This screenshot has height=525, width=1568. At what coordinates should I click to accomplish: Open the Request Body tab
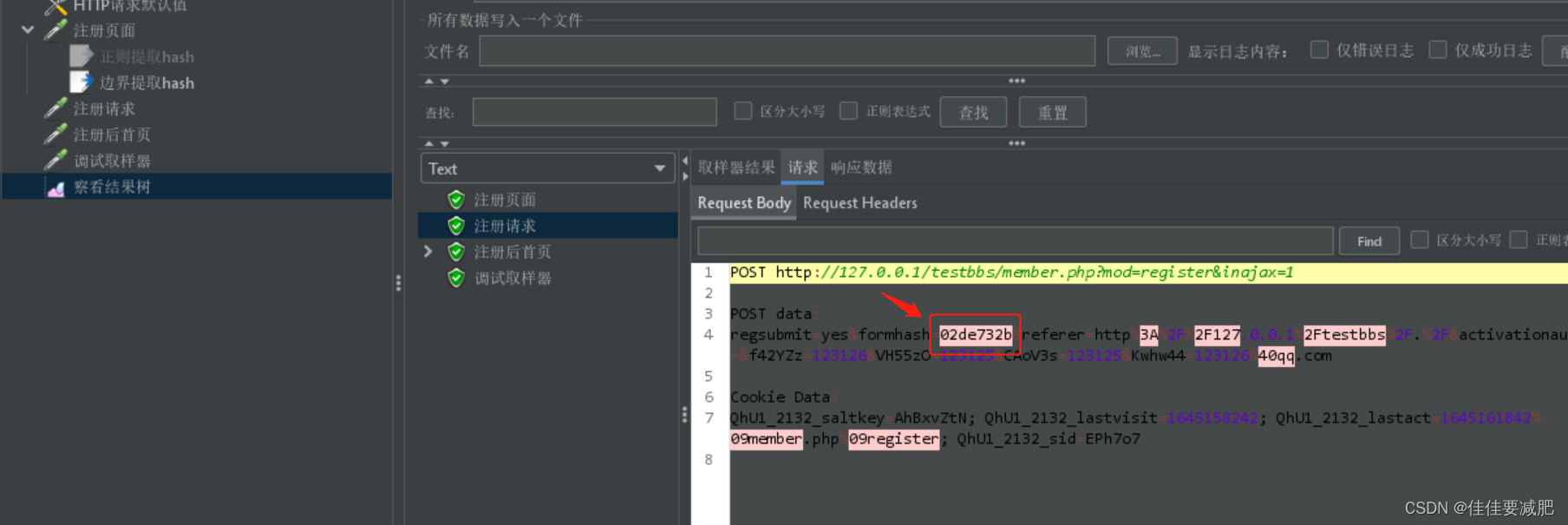(744, 203)
